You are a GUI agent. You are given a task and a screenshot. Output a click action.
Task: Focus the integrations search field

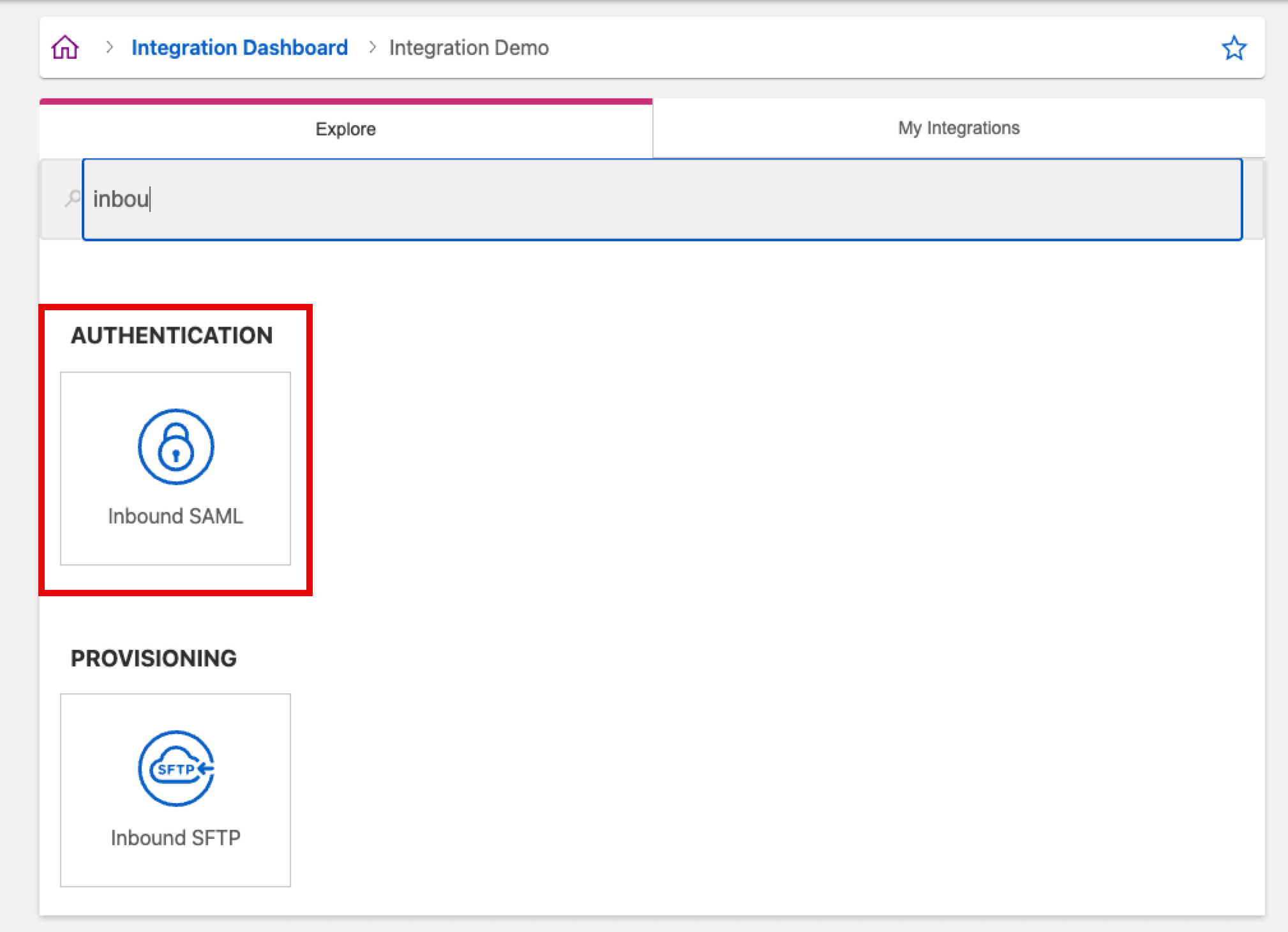click(x=662, y=199)
